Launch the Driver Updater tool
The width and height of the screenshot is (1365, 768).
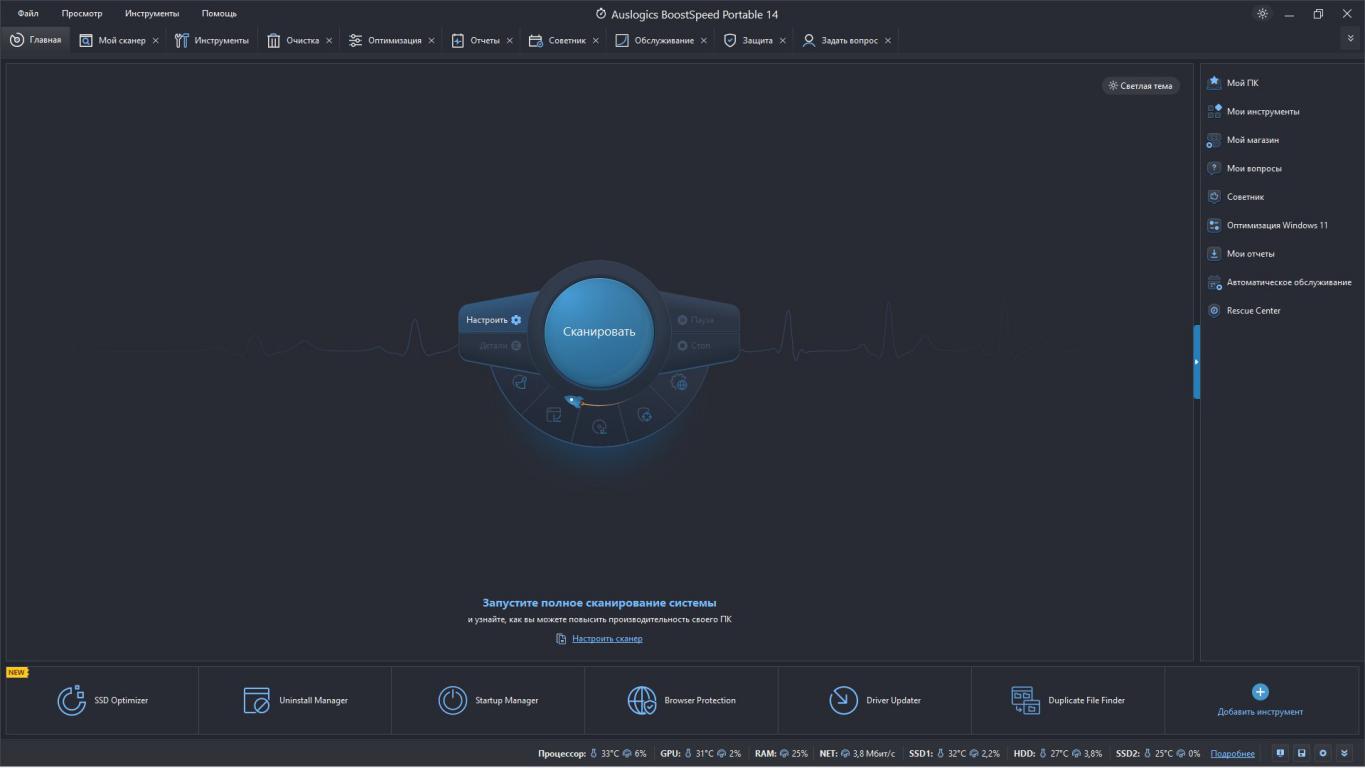[x=874, y=700]
